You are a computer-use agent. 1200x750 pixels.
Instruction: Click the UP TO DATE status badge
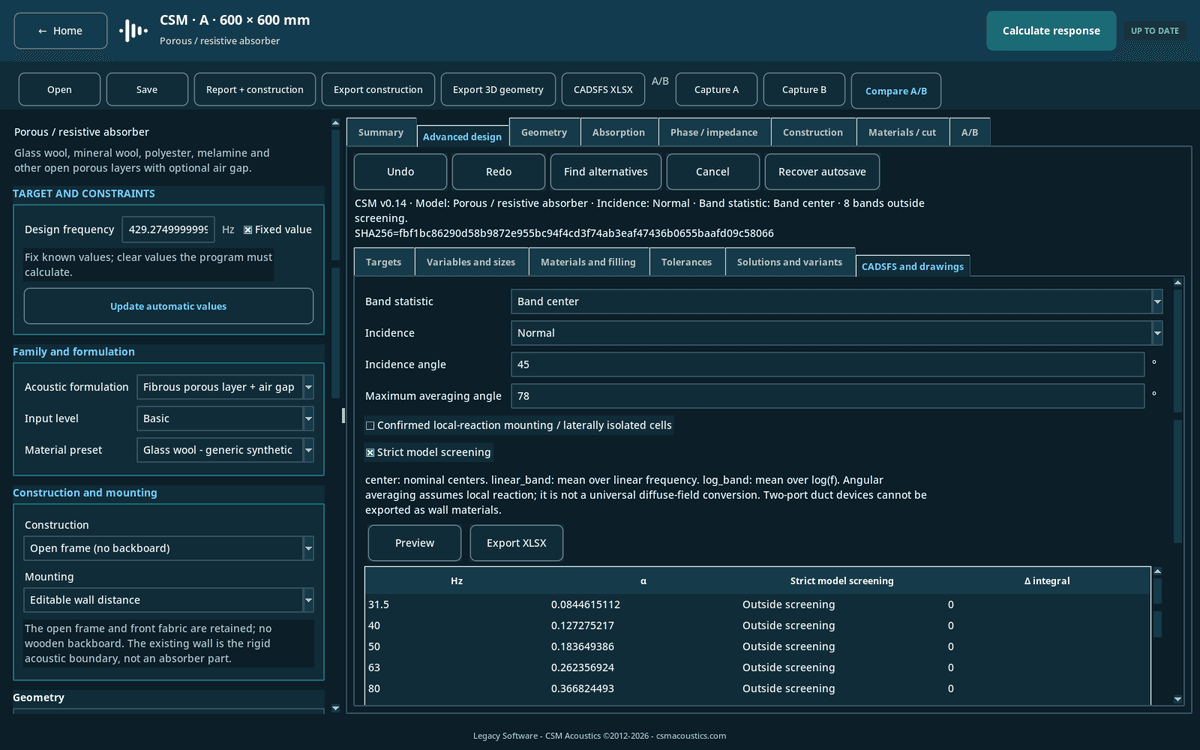1155,31
